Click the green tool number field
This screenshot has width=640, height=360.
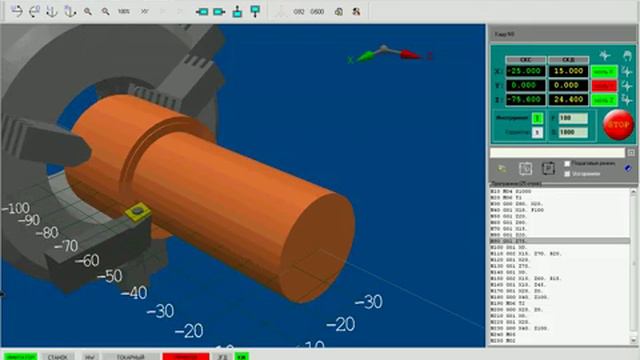coord(537,118)
